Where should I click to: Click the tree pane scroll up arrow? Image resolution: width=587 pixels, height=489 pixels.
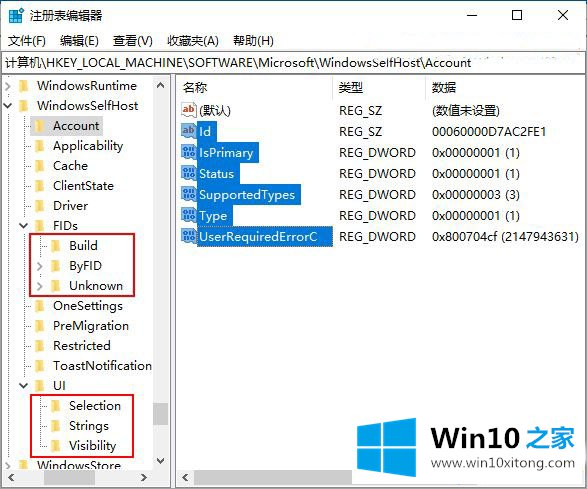(x=161, y=85)
